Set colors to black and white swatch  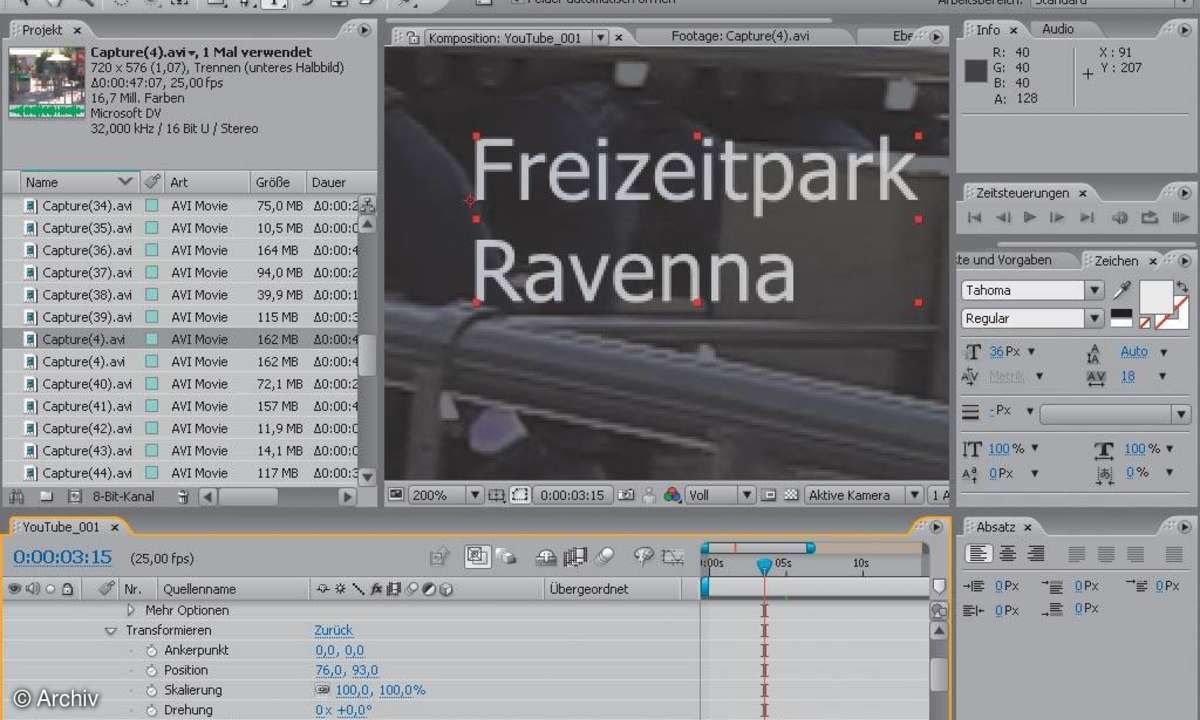(1121, 318)
